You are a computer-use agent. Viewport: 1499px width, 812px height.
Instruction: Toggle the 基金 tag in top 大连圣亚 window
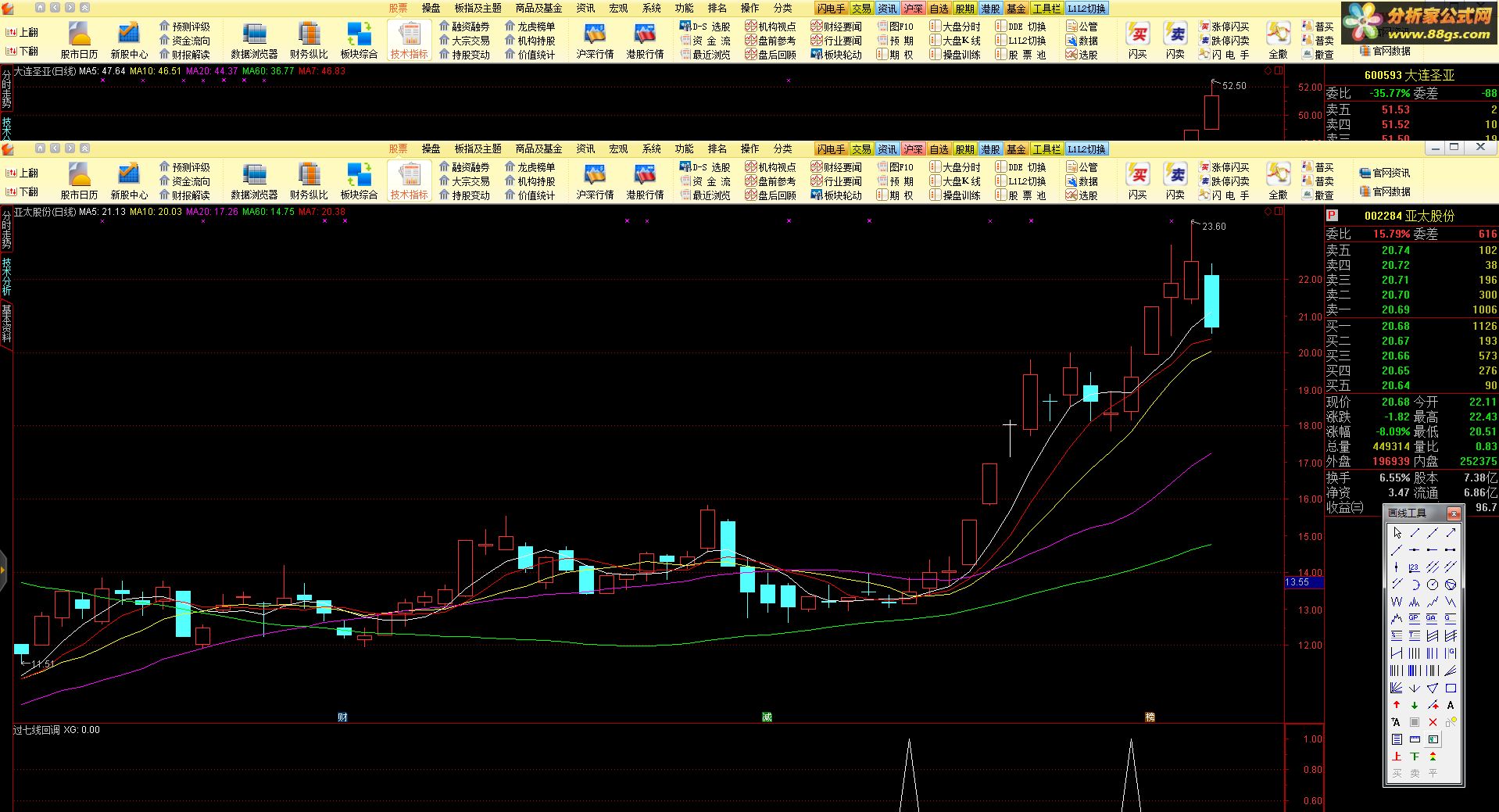click(1015, 8)
